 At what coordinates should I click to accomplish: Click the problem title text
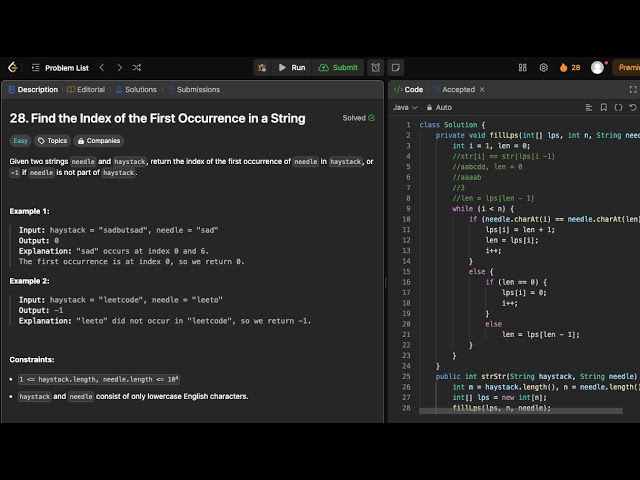[x=157, y=118]
